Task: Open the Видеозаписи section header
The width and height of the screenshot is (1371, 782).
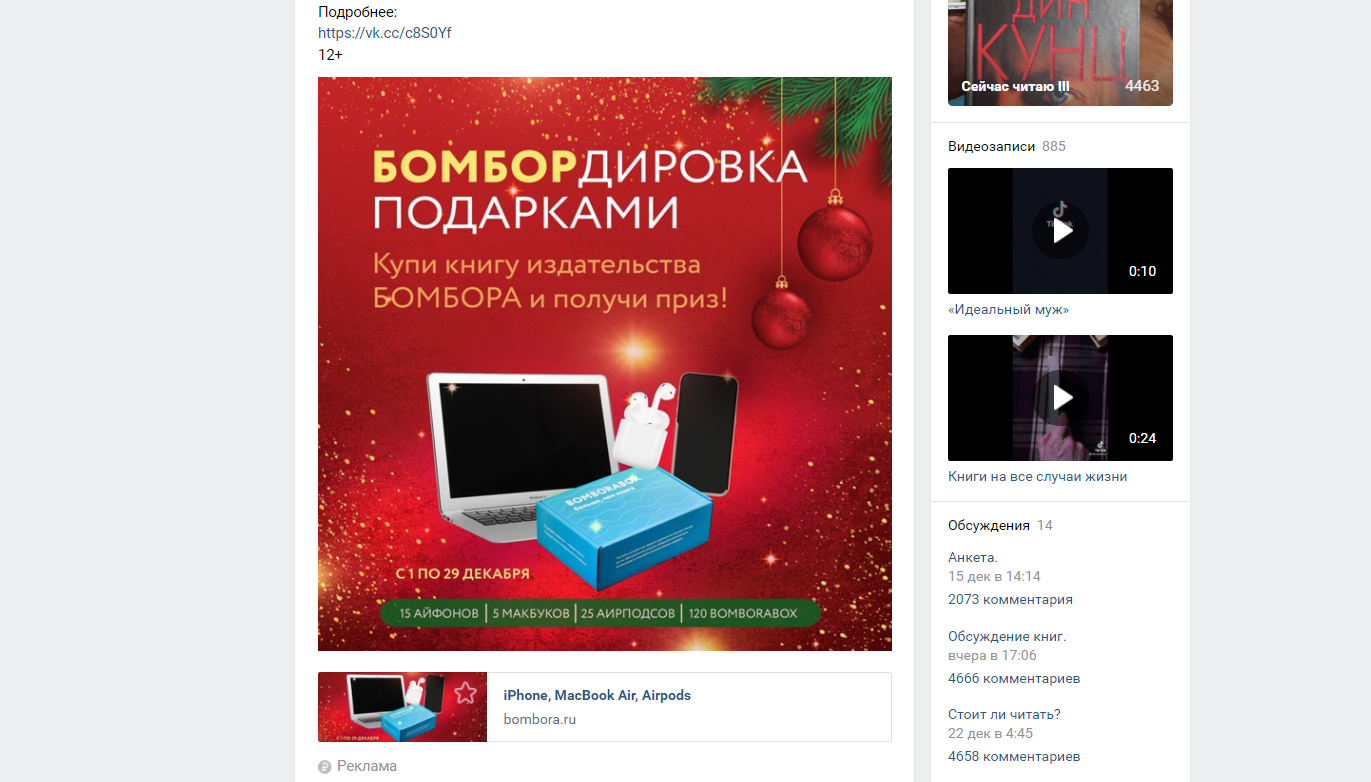Action: tap(991, 146)
